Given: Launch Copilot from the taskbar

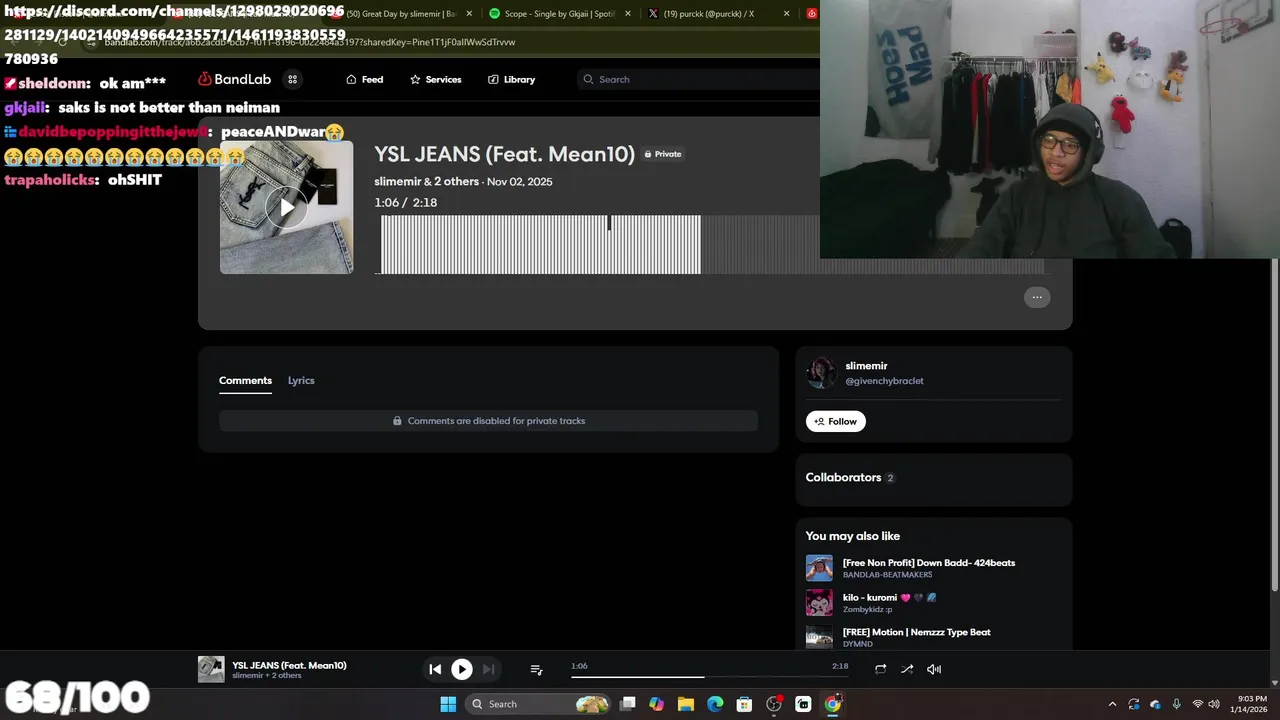Looking at the screenshot, I should tap(656, 704).
